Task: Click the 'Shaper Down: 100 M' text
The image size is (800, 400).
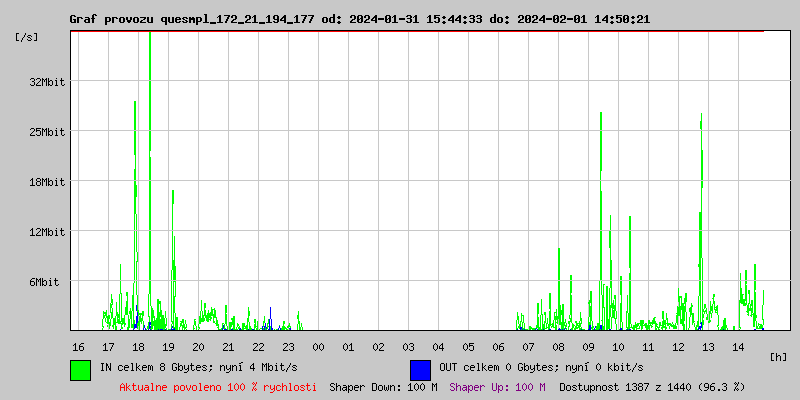Action: click(383, 386)
